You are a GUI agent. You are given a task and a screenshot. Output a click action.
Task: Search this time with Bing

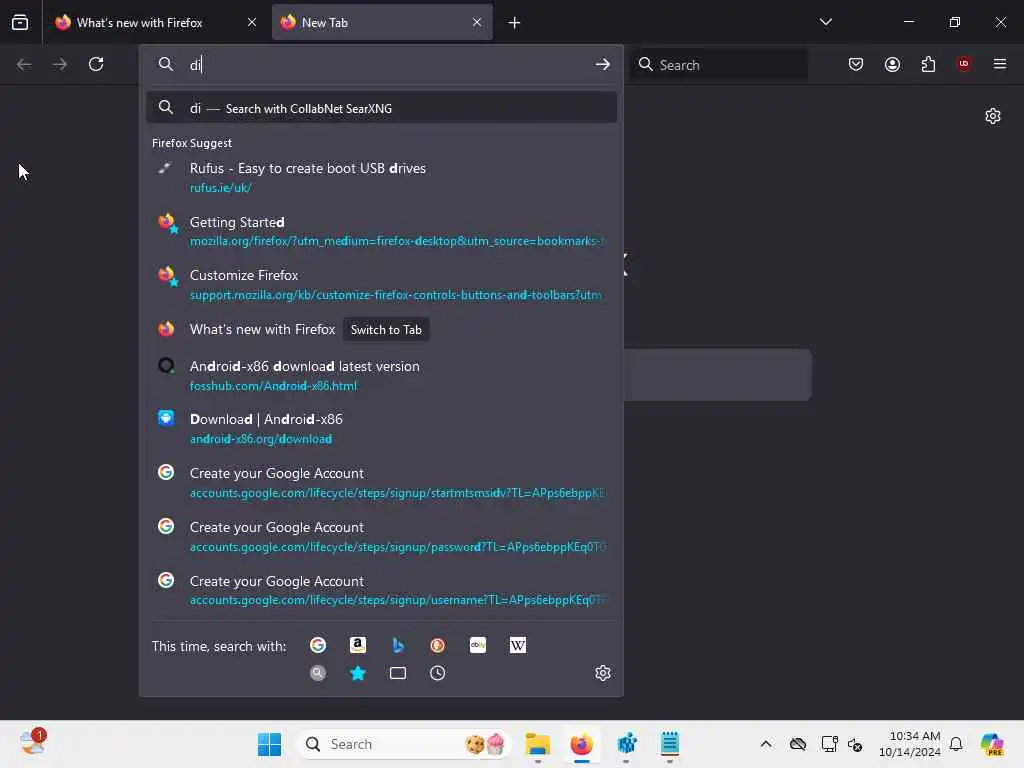[398, 645]
